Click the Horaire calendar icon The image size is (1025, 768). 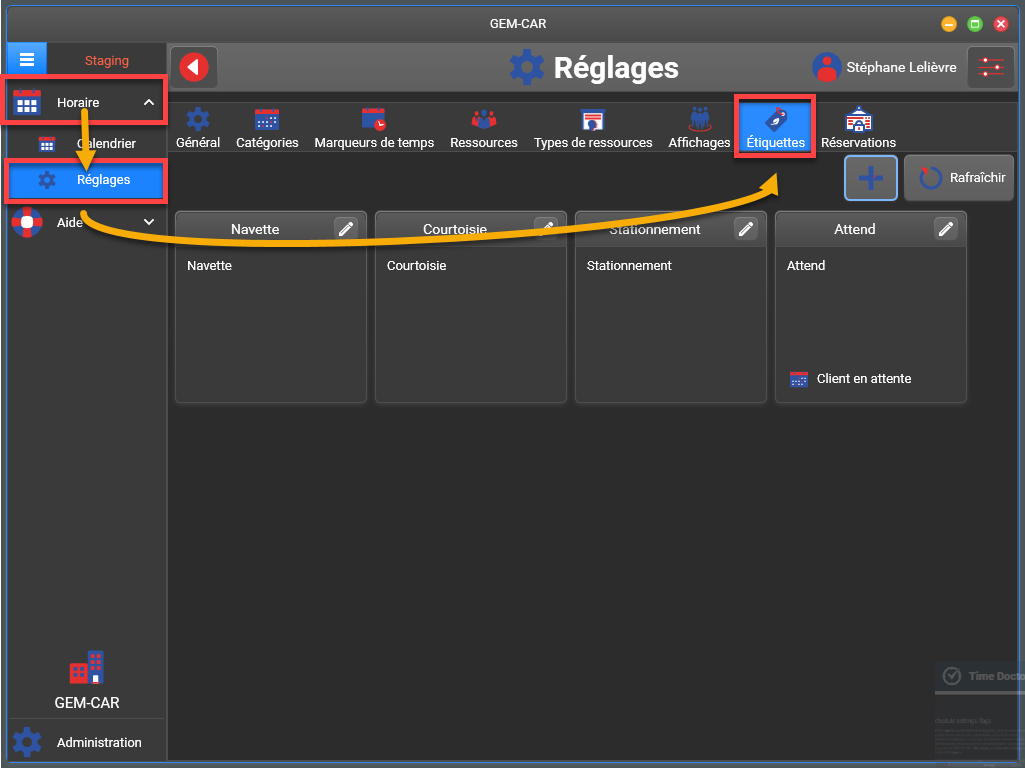(27, 102)
